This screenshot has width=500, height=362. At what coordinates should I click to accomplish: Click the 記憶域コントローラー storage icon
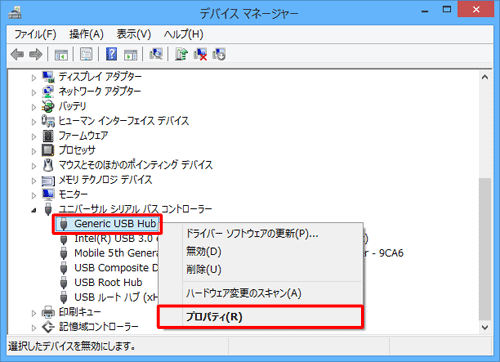pyautogui.click(x=48, y=327)
